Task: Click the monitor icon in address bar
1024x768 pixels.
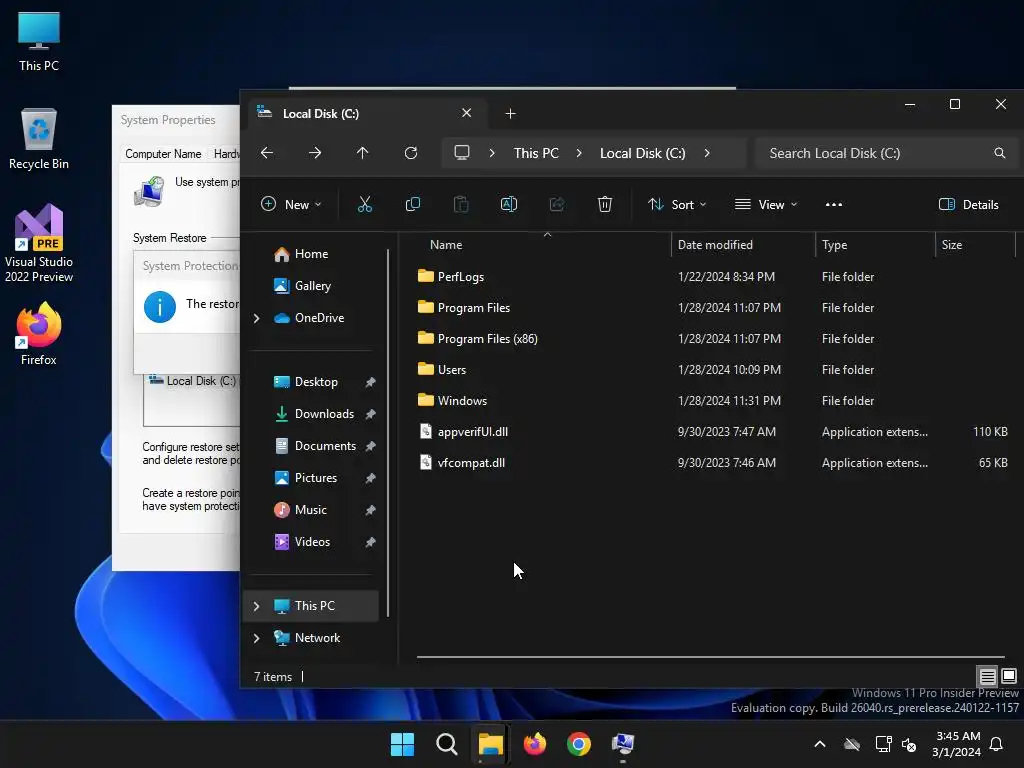Action: (x=462, y=153)
